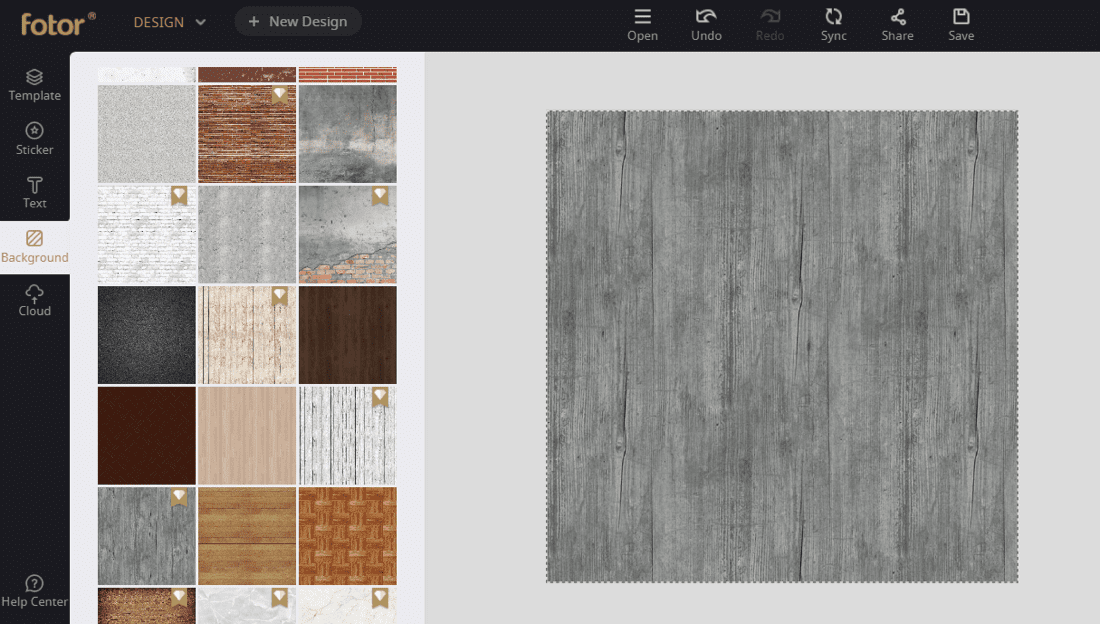This screenshot has width=1100, height=624.
Task: Share the current design
Action: tap(897, 25)
